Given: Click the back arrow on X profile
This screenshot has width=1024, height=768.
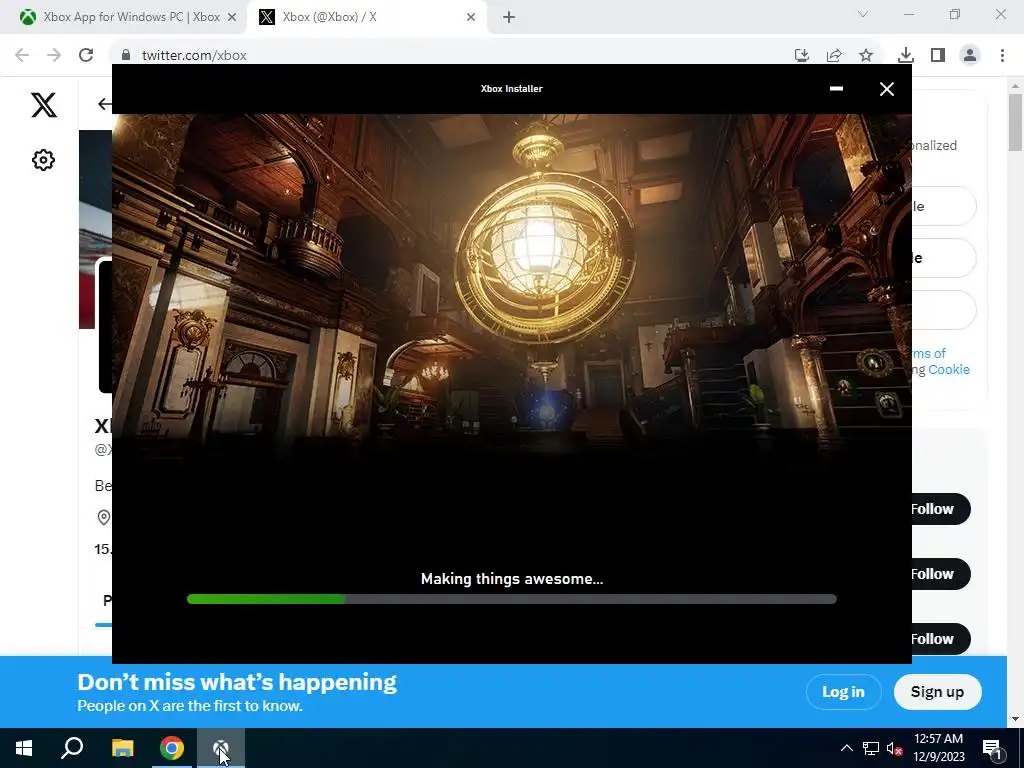Looking at the screenshot, I should 104,103.
